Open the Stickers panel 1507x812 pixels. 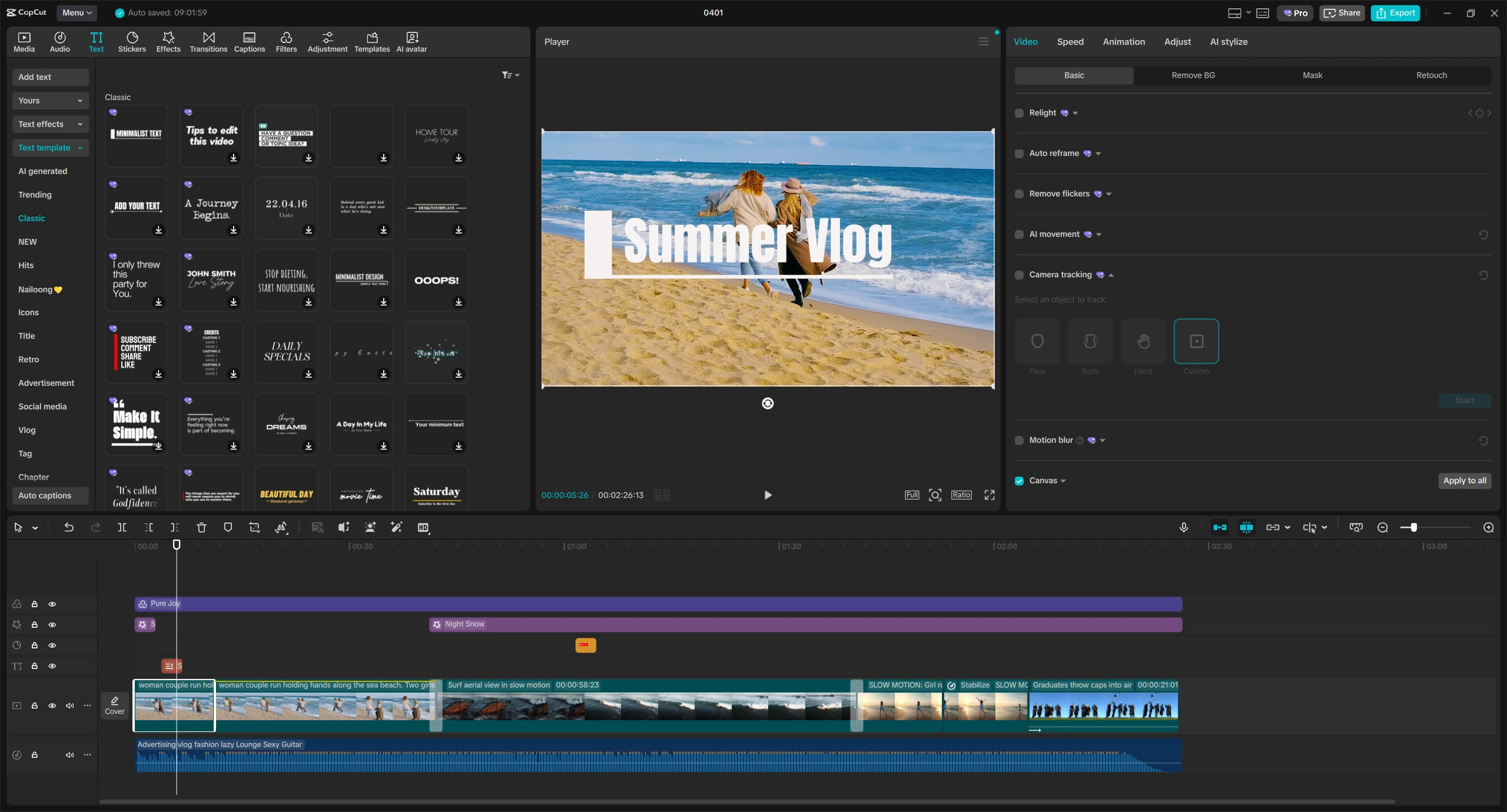132,42
